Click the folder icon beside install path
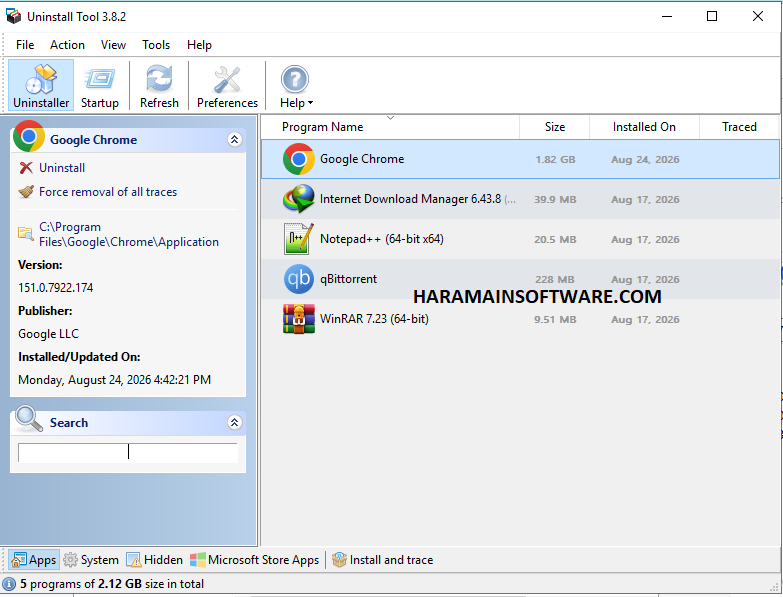Screen dimensions: 783x597 tap(25, 233)
